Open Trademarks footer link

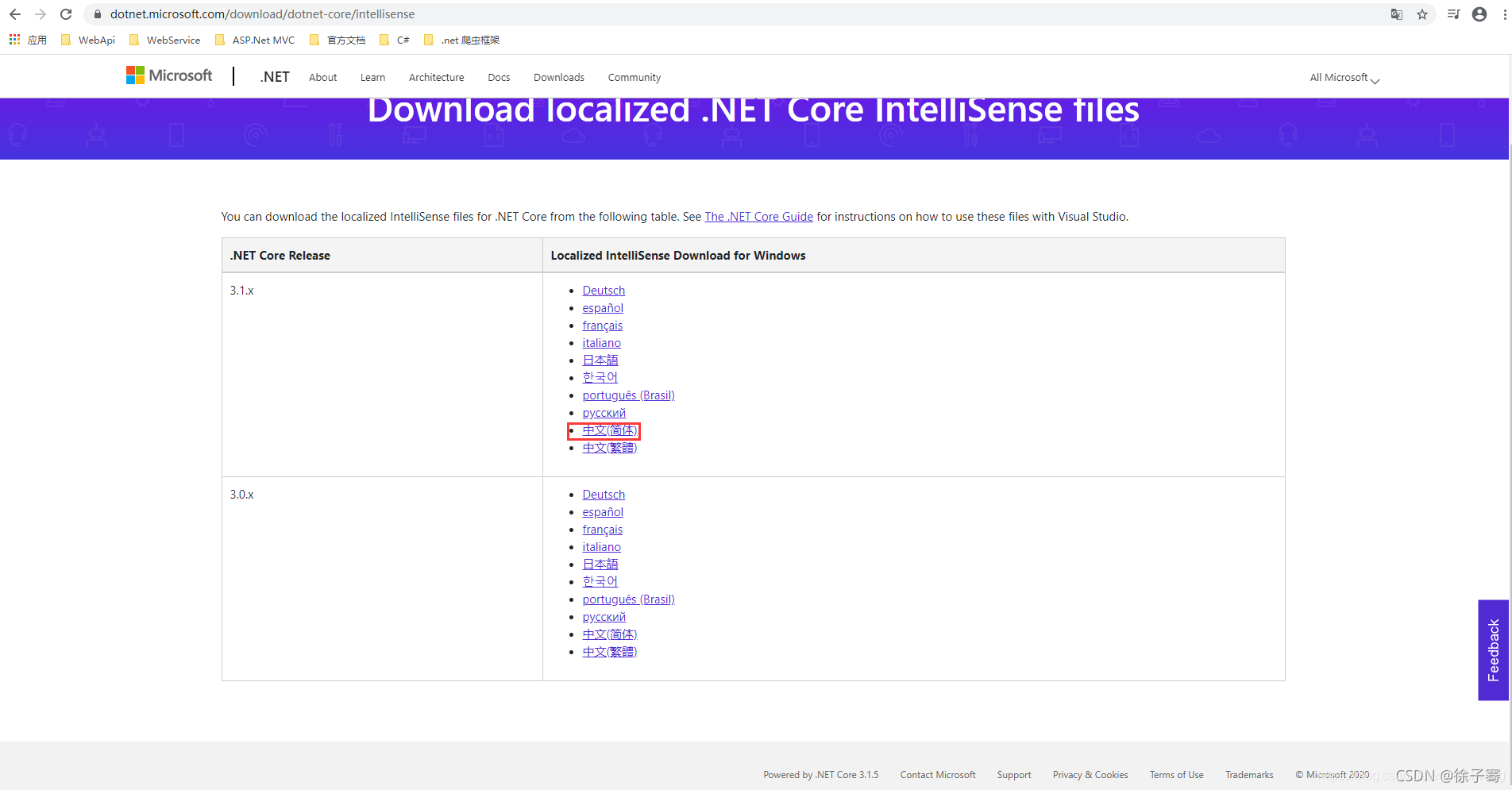pyautogui.click(x=1249, y=775)
